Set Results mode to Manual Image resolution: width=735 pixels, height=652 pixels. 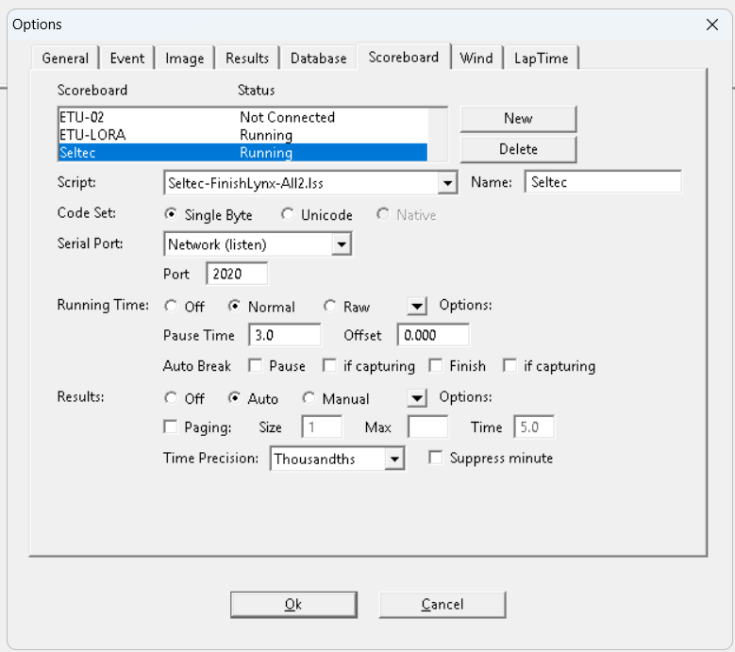[308, 399]
